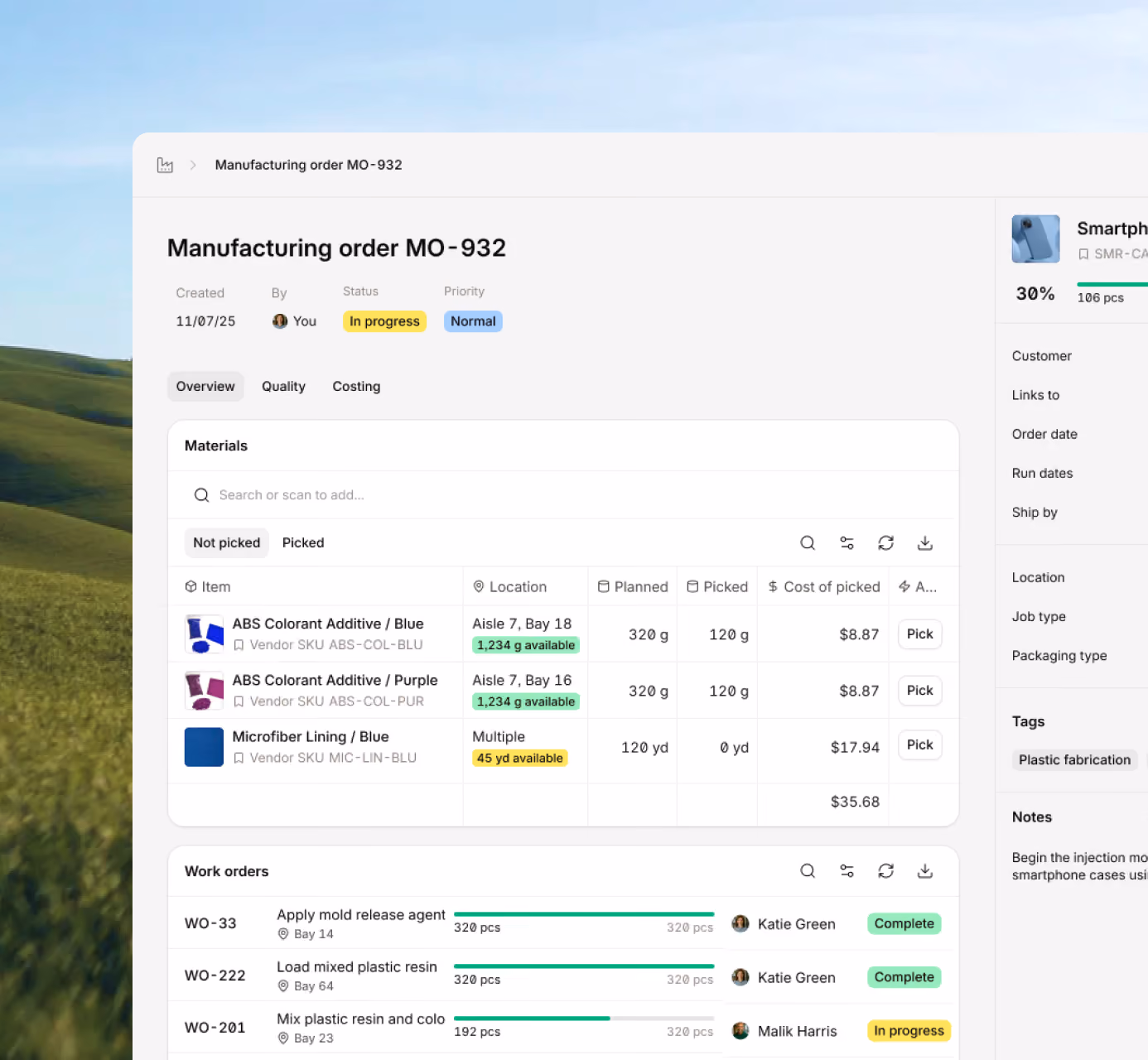
Task: Click Vendor SKU MIC-LIN-BLU bookmark icon
Action: click(239, 758)
